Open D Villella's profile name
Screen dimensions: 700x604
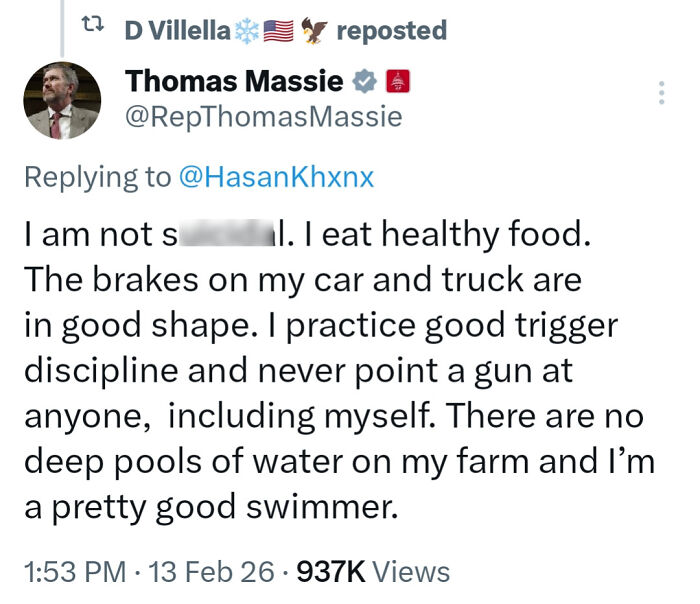(x=177, y=31)
